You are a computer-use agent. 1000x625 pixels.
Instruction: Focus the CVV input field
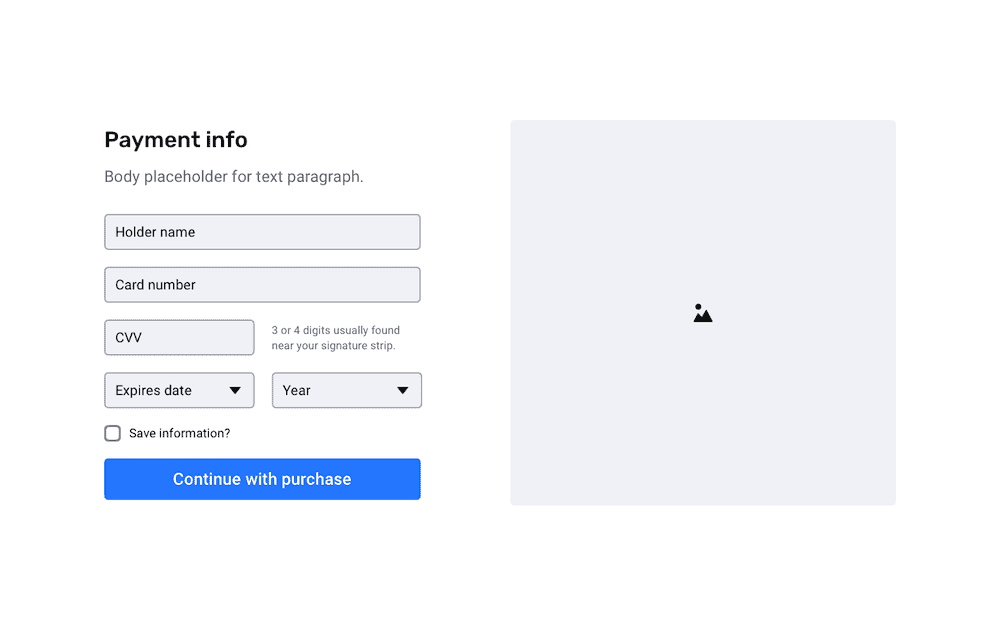click(179, 337)
